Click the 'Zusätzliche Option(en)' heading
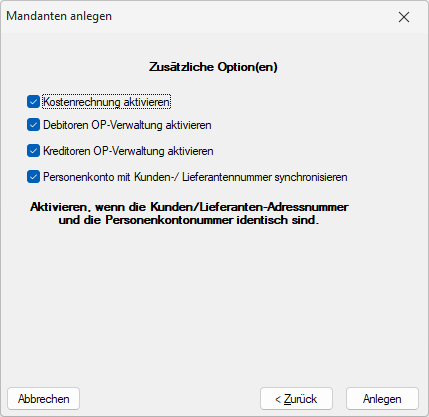The height and width of the screenshot is (417, 429). (x=213, y=67)
